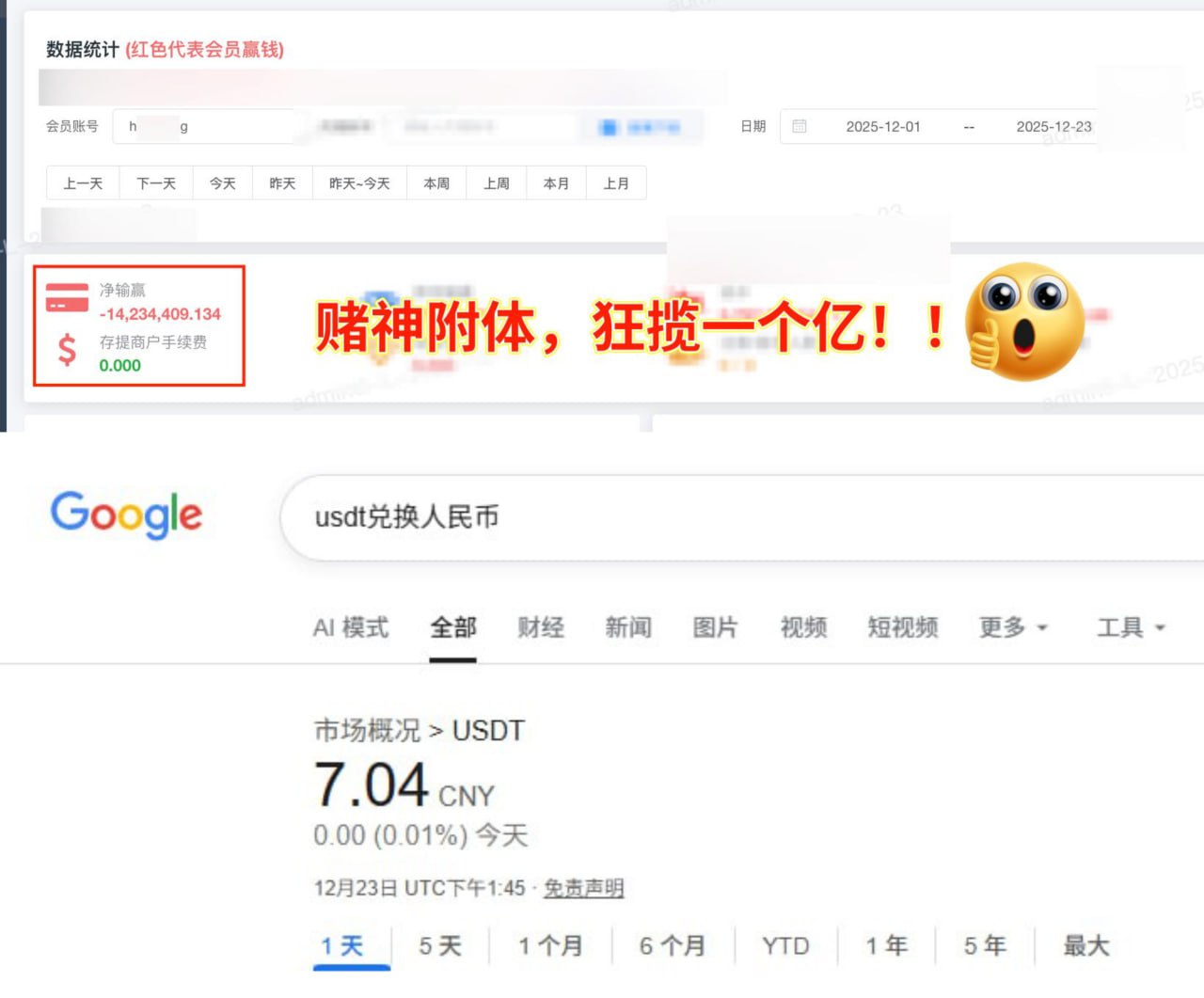Select the 1 年 chart range
This screenshot has height=998, width=1204.
point(886,945)
